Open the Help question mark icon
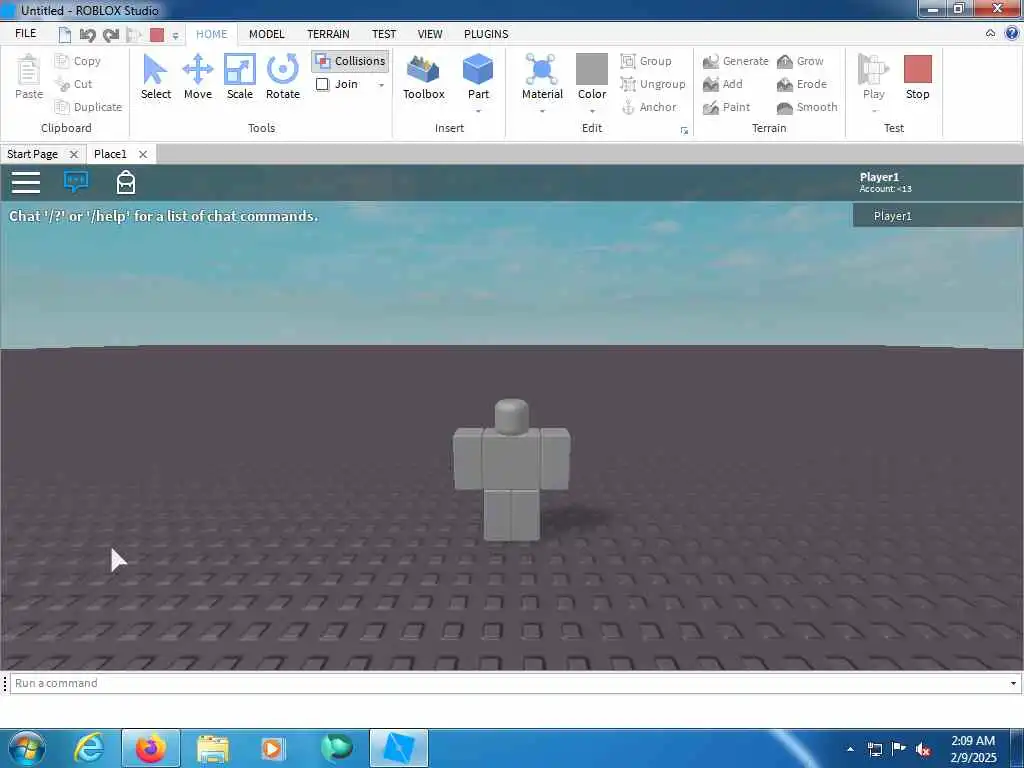The image size is (1024, 768). click(x=1012, y=33)
